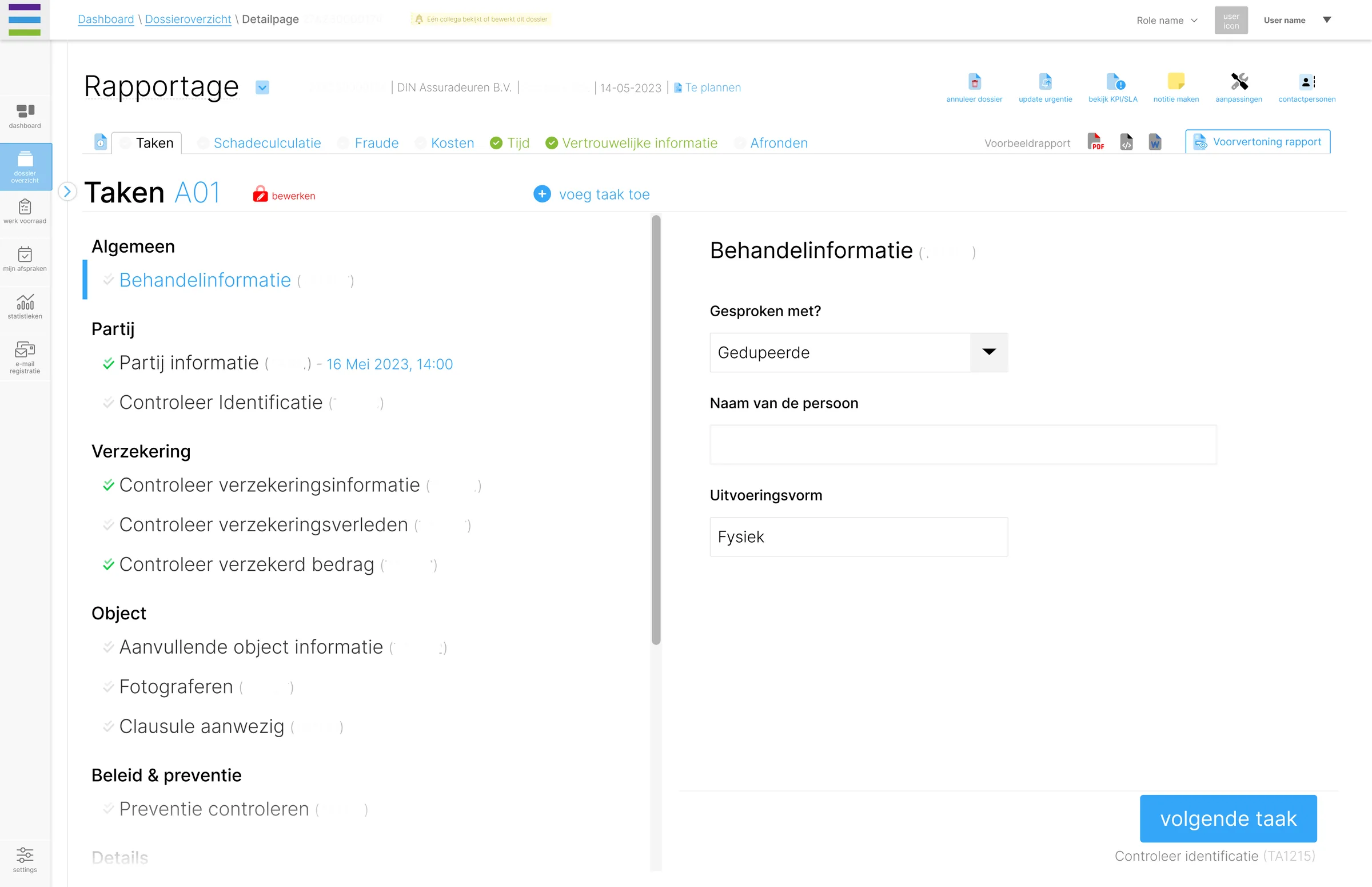Open the dossier overzicht sidebar item
The image size is (1372, 887).
pos(25,166)
